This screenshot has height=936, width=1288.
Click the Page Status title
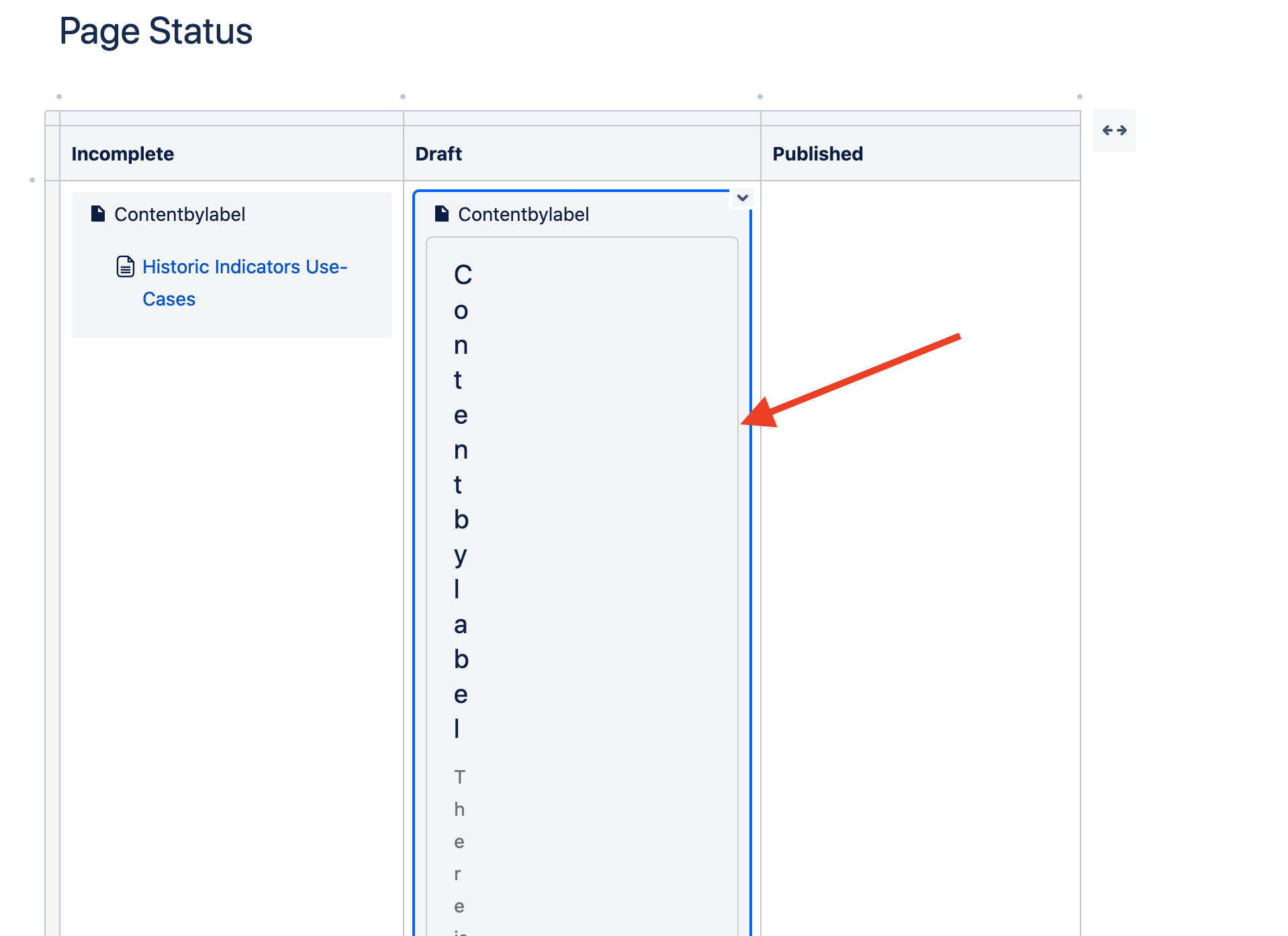pos(156,31)
